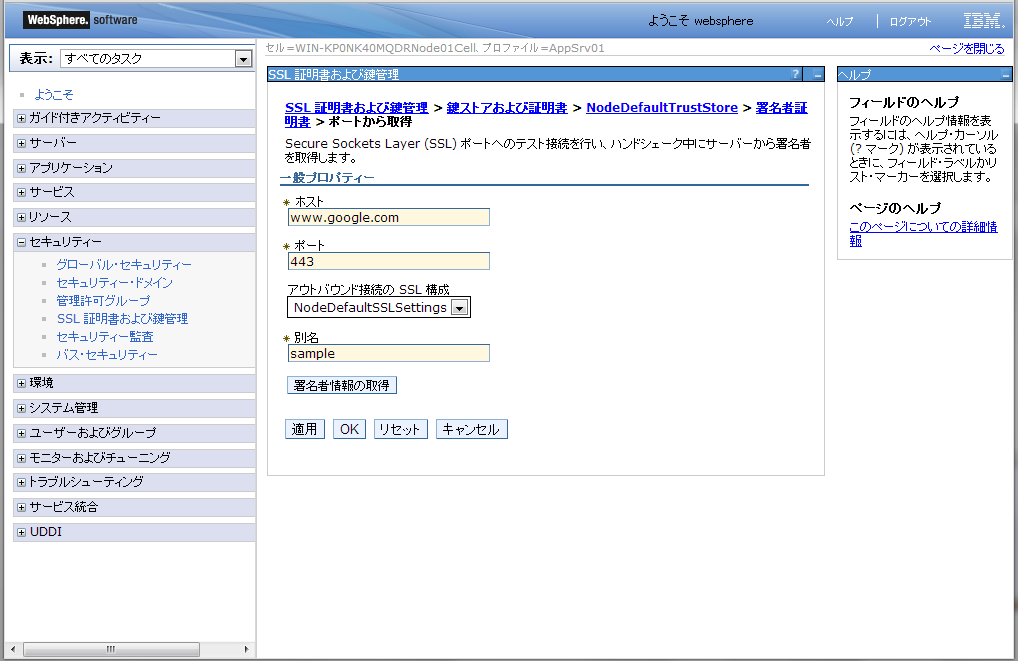Expand モニターおよびチューニング section
Screen dimensions: 1018x661
(21, 458)
